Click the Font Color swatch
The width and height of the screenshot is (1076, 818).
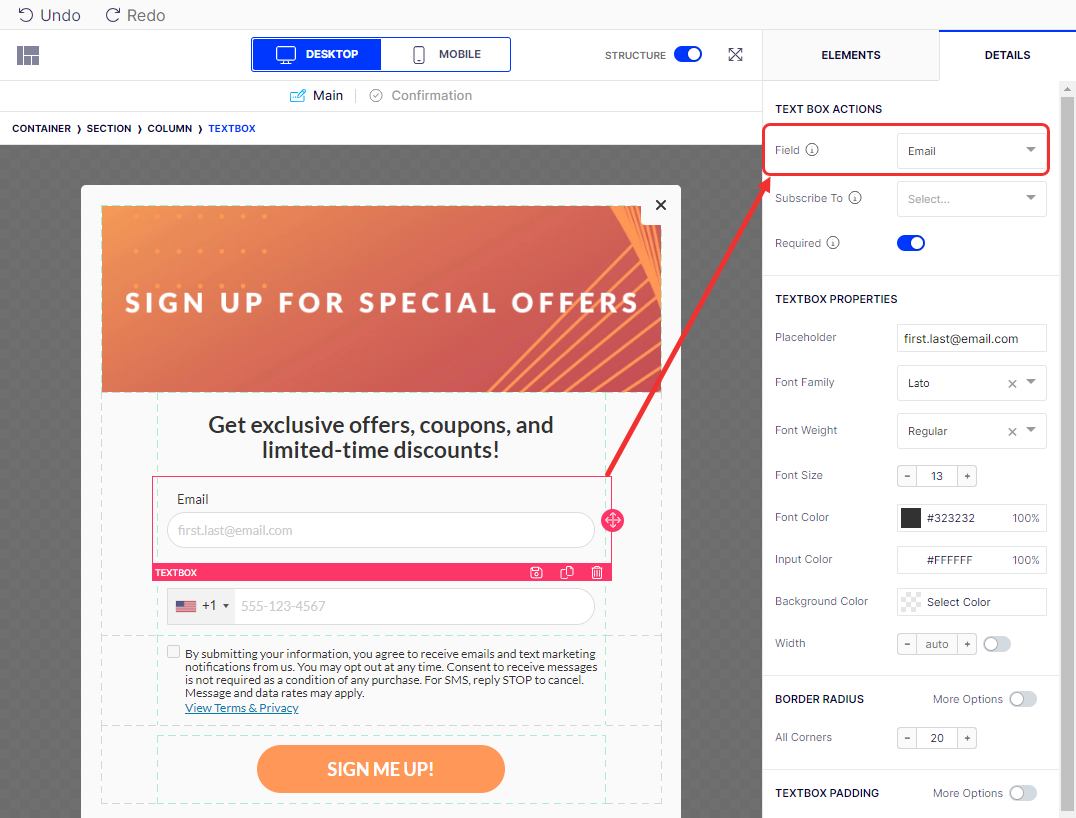[x=911, y=518]
